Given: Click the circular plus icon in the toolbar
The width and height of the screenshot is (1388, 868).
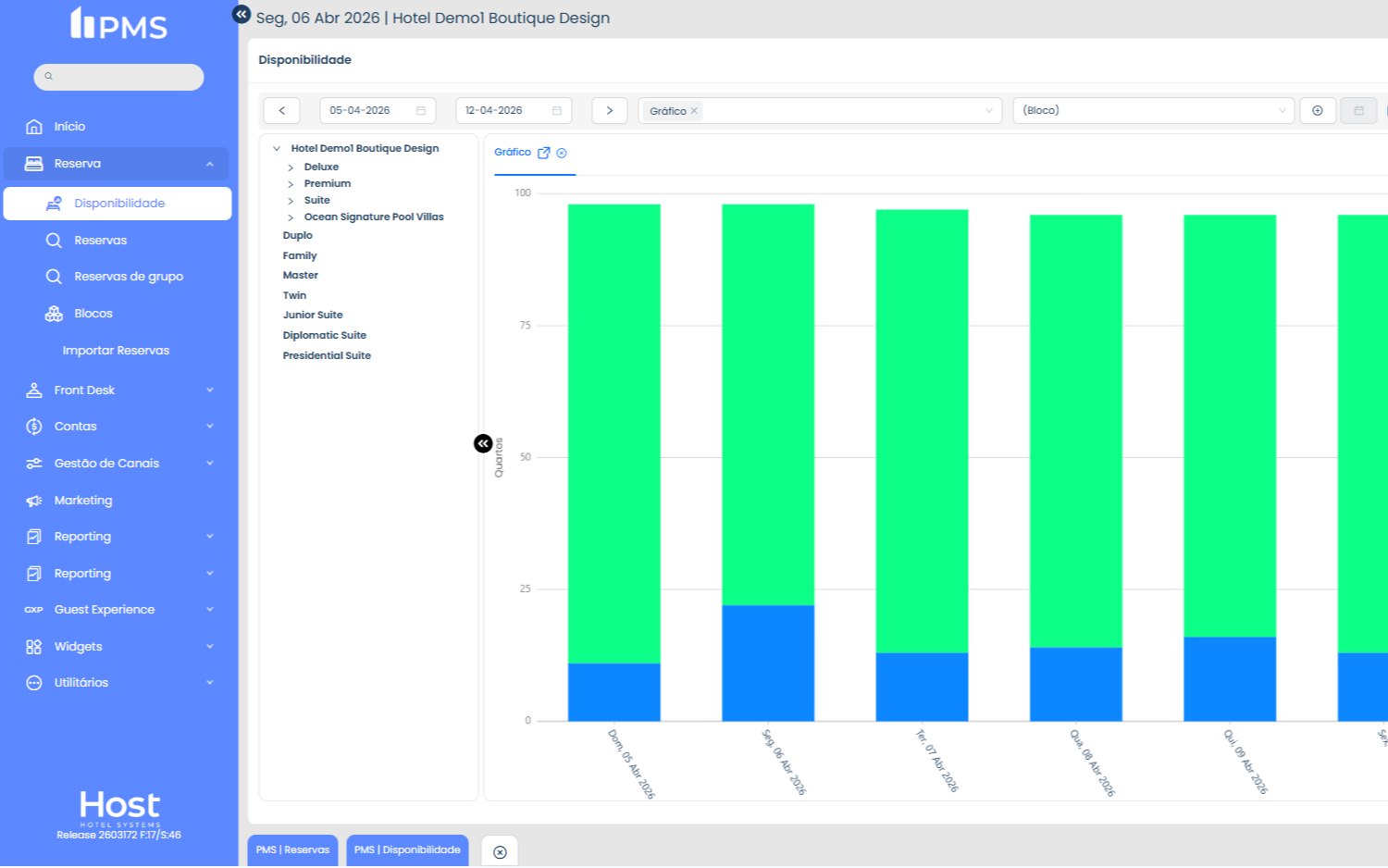Looking at the screenshot, I should pyautogui.click(x=1318, y=110).
